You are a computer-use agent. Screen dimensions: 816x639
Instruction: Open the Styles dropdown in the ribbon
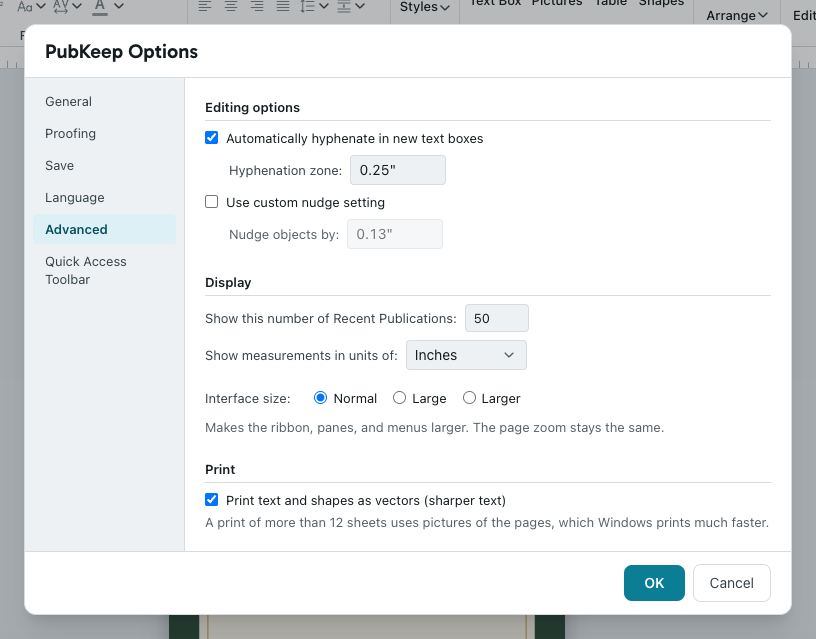425,7
